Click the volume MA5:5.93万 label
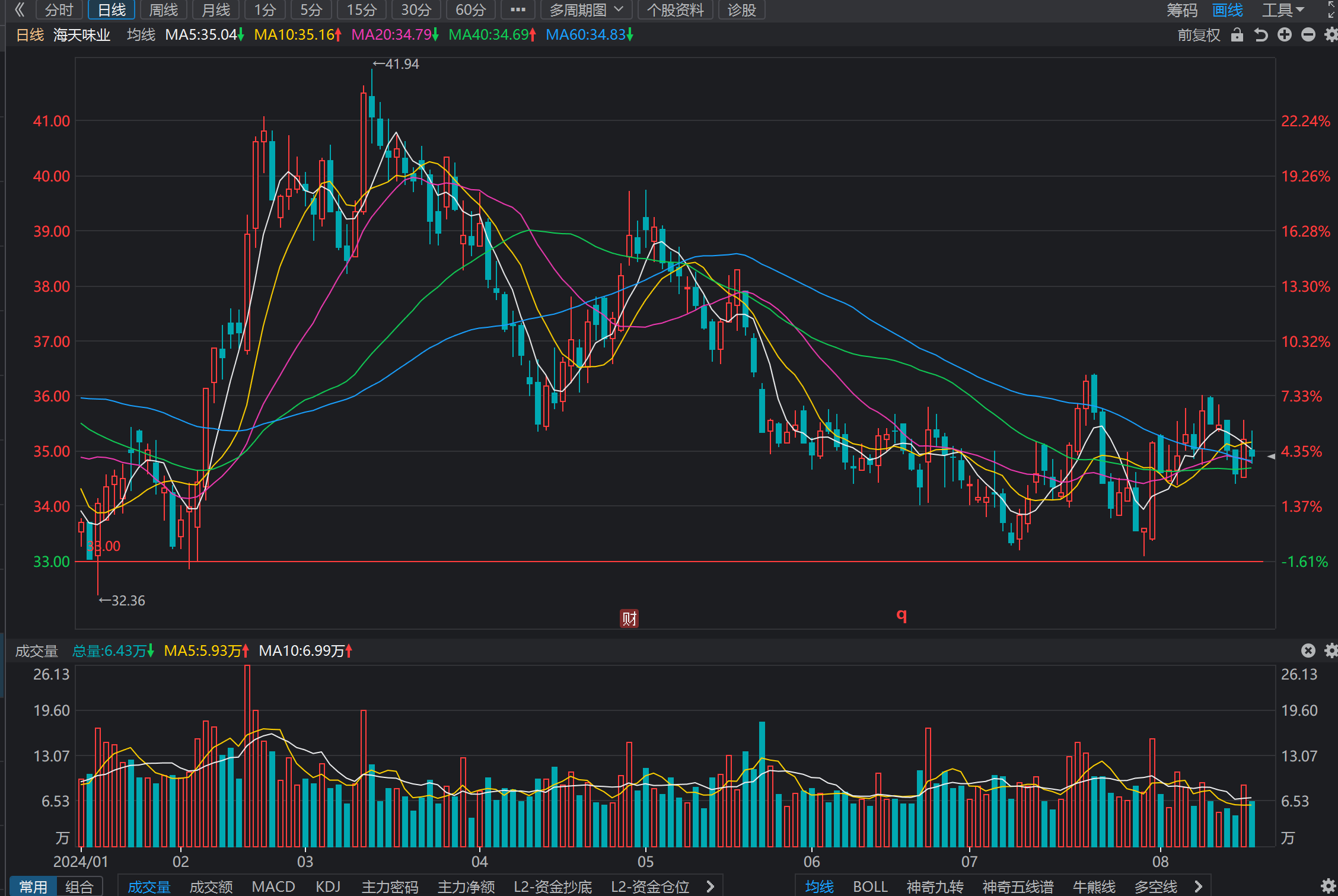Viewport: 1338px width, 896px height. tap(206, 651)
